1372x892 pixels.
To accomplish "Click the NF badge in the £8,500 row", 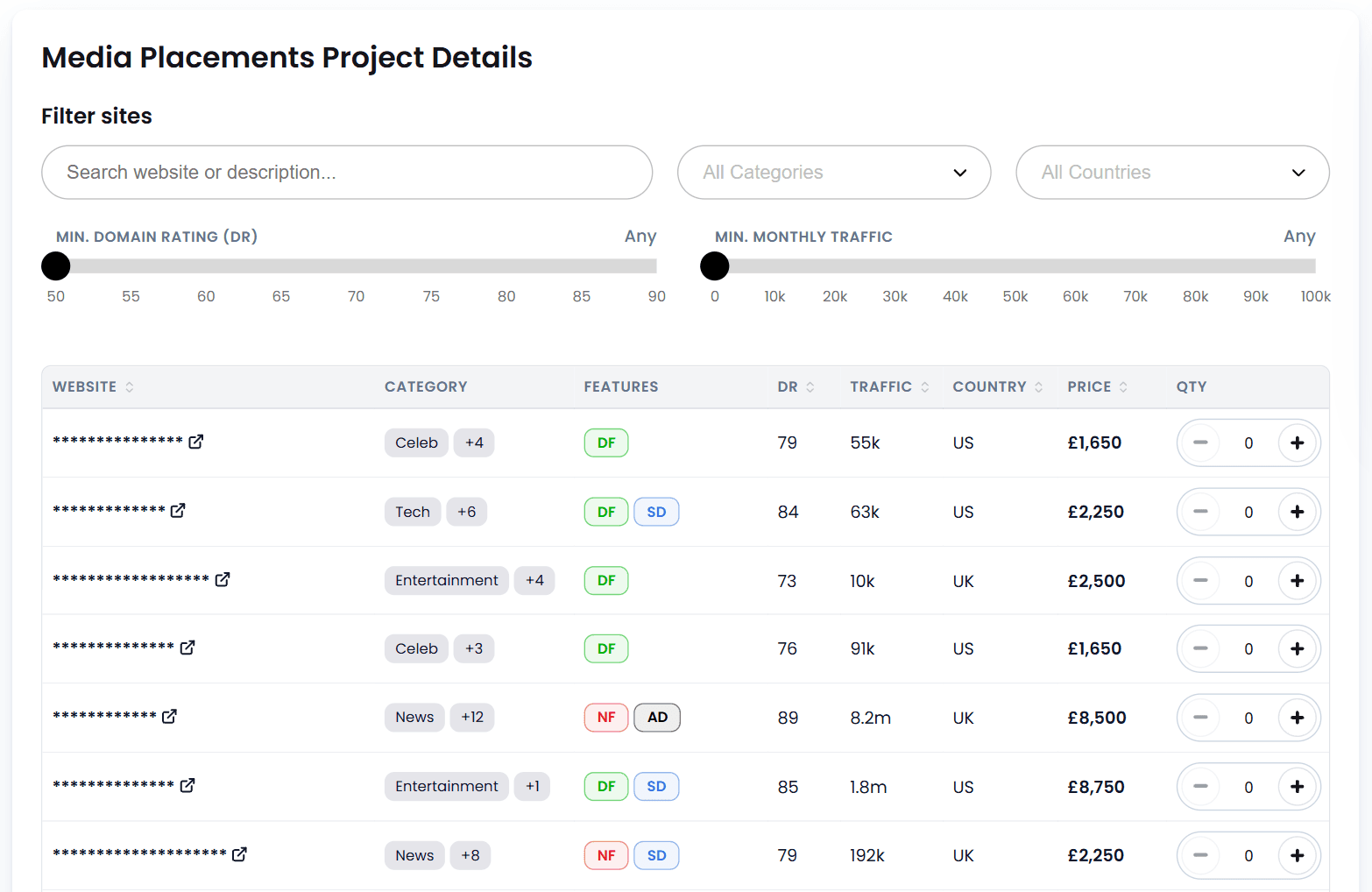I will 606,717.
